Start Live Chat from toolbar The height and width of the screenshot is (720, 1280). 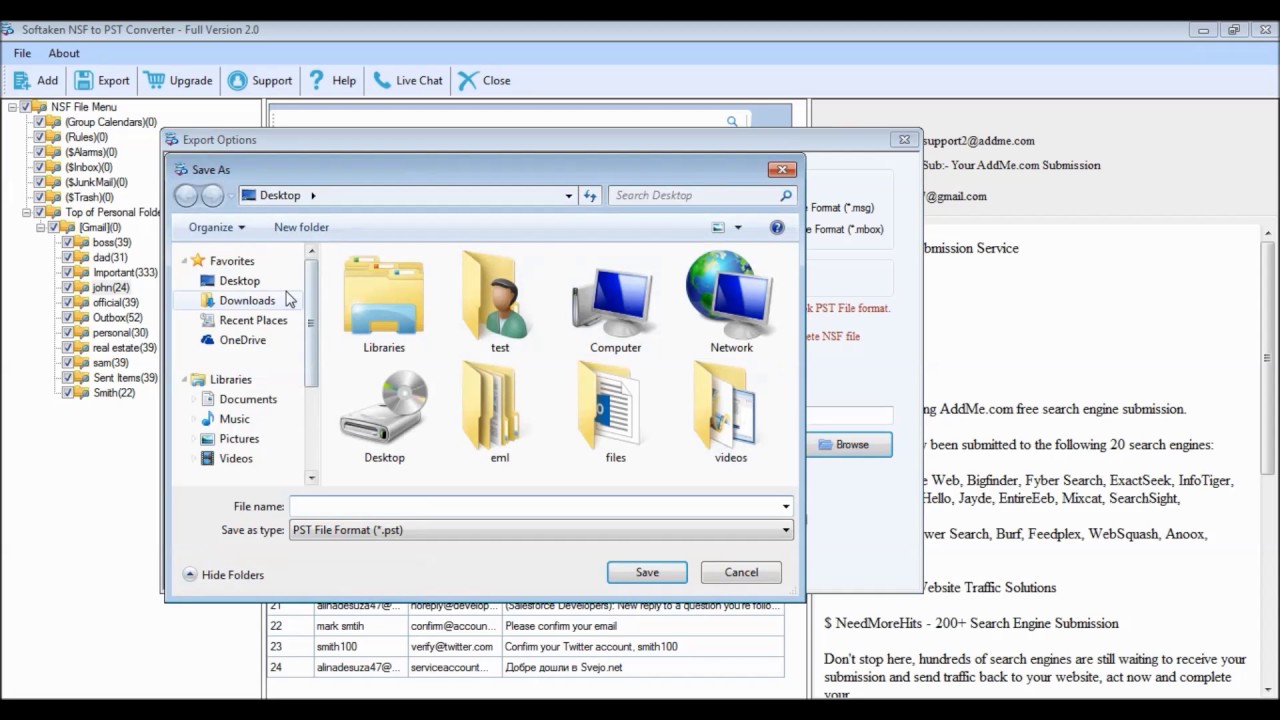[407, 80]
